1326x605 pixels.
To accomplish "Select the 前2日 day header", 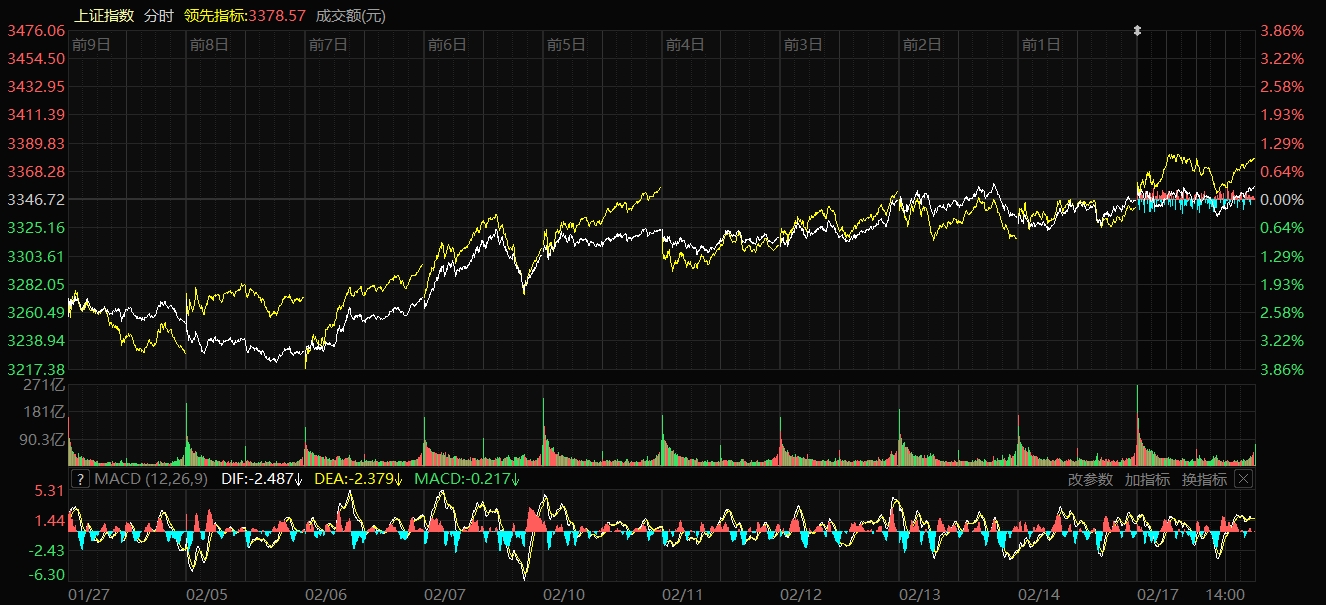I will pos(922,44).
